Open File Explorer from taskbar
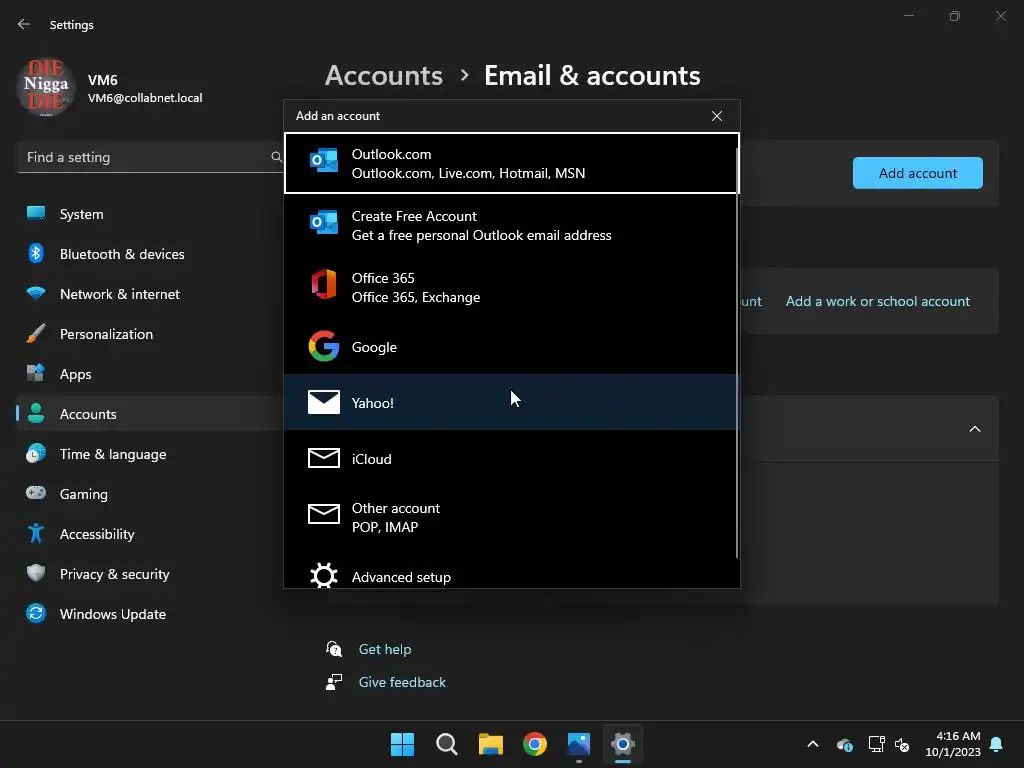1024x768 pixels. click(490, 744)
